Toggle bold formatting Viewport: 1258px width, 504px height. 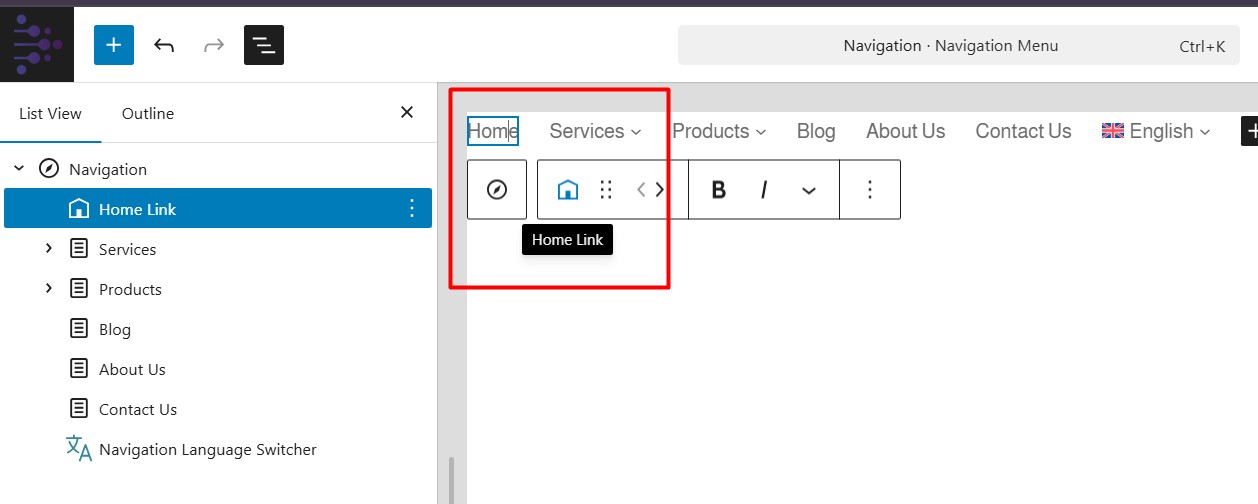pyautogui.click(x=718, y=189)
